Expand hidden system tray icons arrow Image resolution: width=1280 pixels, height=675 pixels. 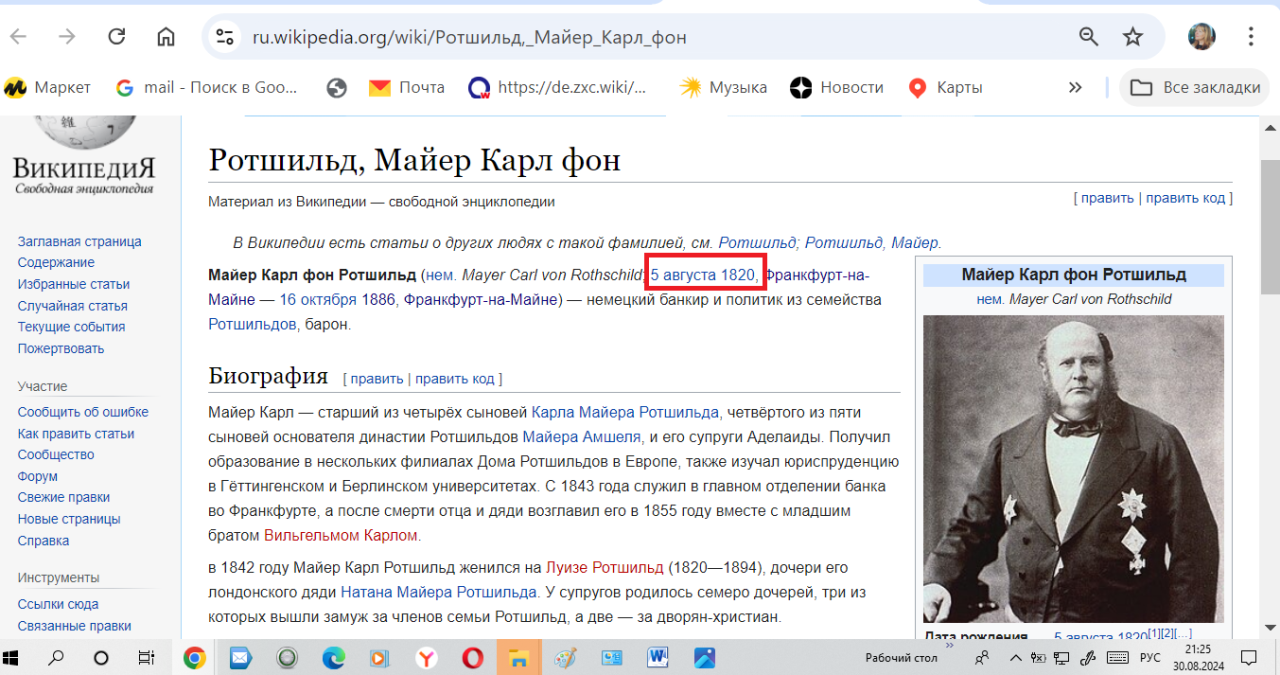[1016, 658]
